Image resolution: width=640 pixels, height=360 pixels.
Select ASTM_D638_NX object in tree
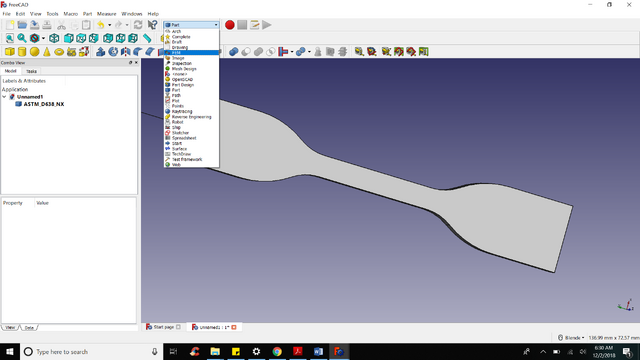[x=44, y=104]
